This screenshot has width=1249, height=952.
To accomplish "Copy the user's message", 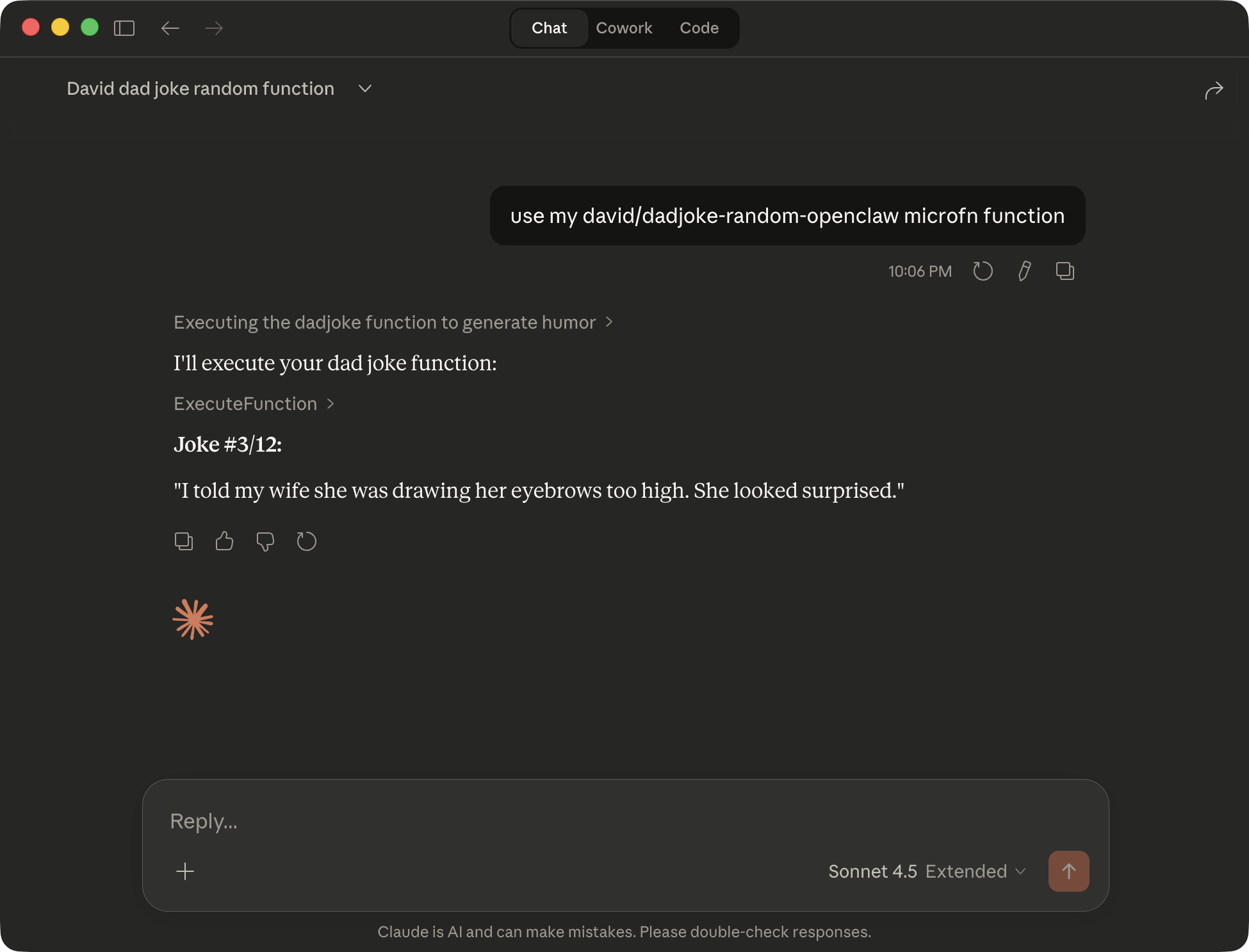I will [x=1065, y=271].
